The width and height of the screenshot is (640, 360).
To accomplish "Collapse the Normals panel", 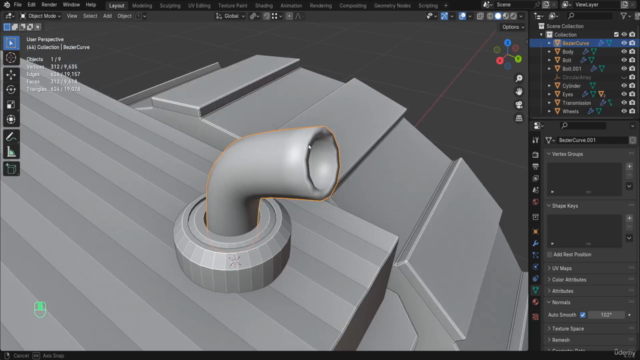I will (x=561, y=302).
